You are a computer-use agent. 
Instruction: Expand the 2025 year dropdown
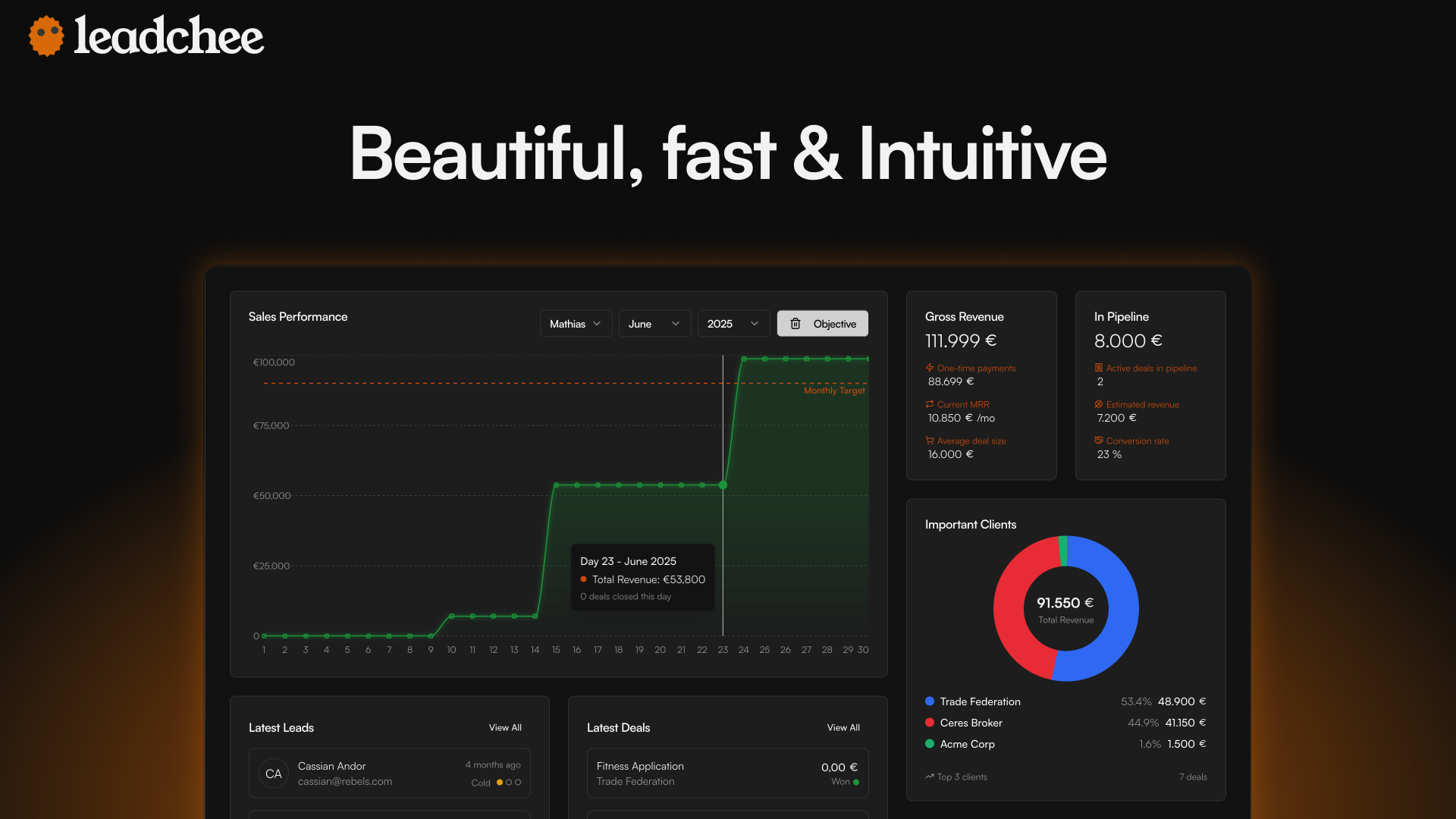733,324
